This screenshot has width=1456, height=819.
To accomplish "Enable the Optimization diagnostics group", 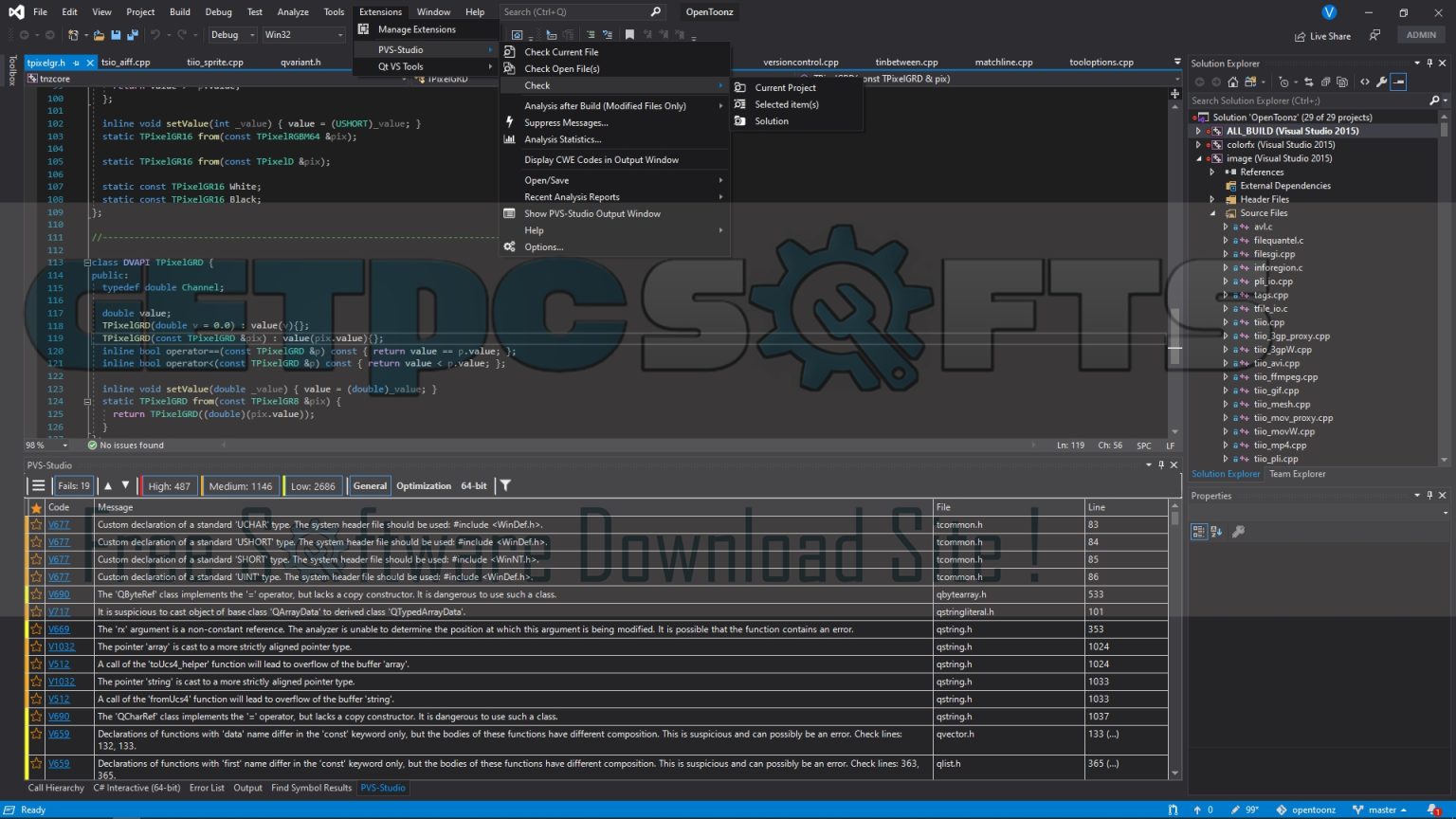I will point(424,486).
